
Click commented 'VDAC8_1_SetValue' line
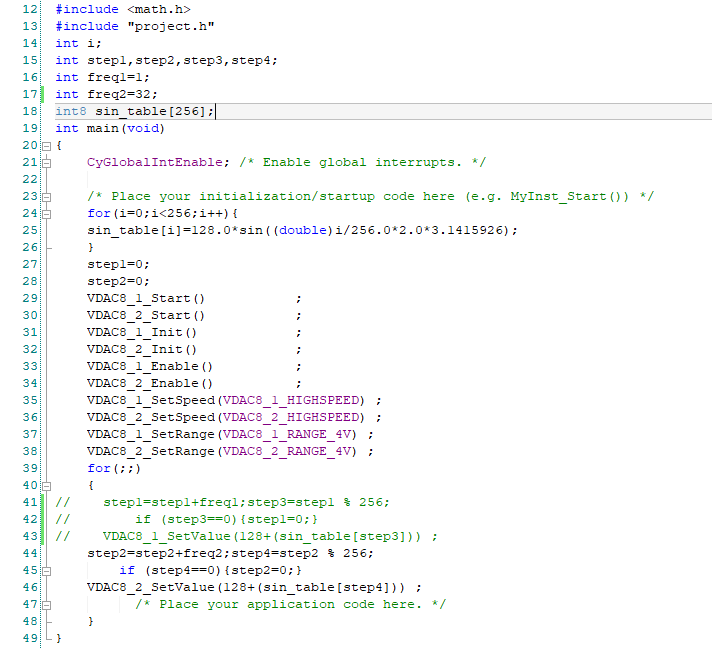point(246,536)
